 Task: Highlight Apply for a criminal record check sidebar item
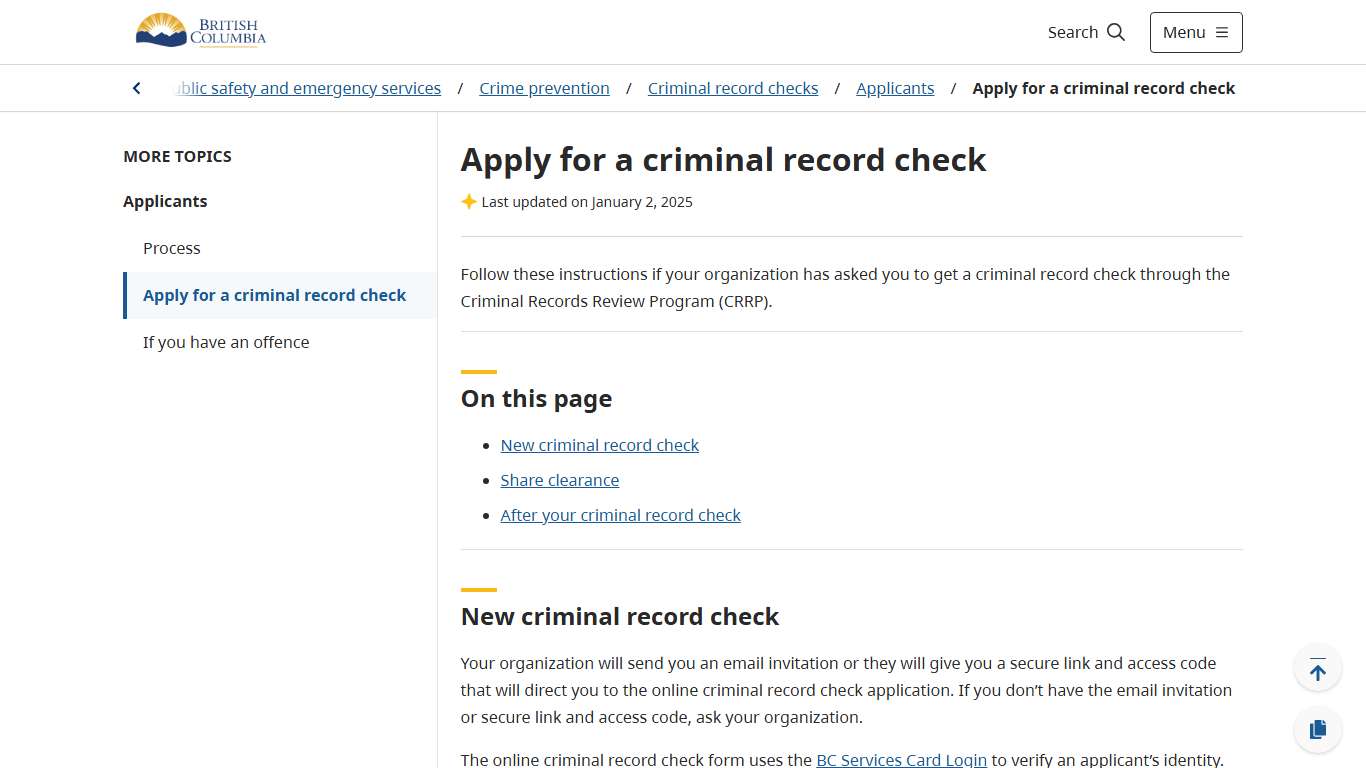[x=274, y=295]
